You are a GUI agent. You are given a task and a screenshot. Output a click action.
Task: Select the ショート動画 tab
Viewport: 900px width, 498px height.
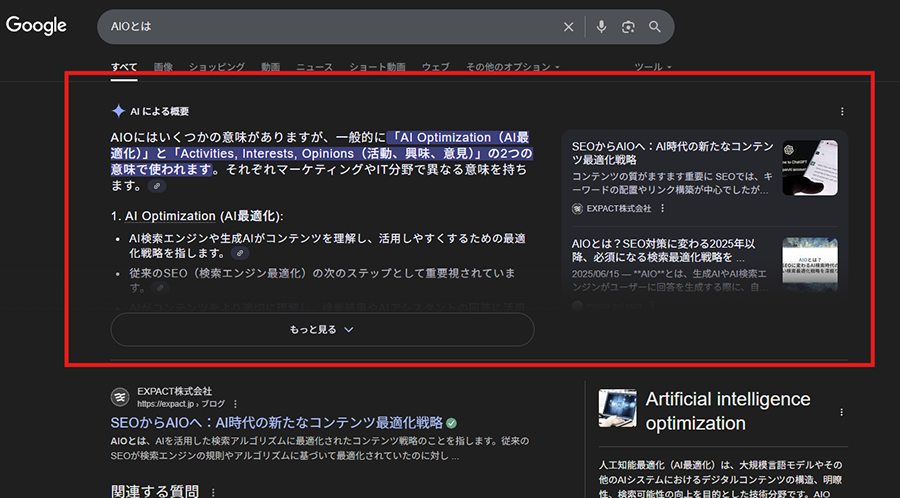click(x=377, y=67)
